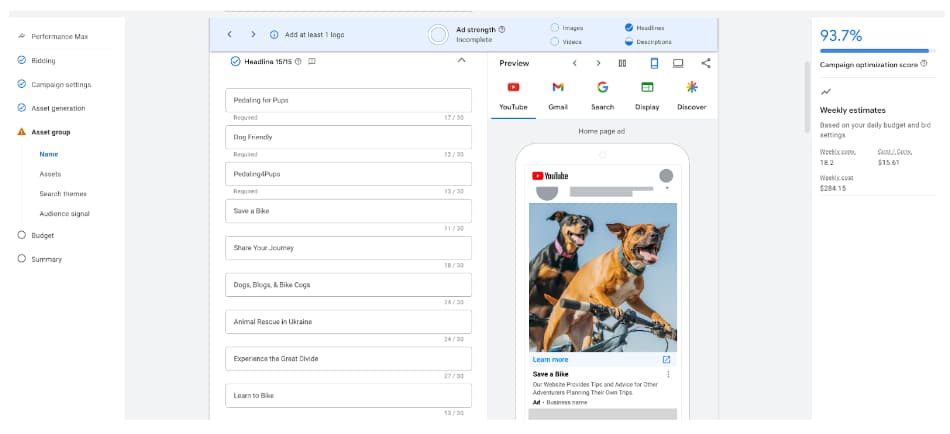The width and height of the screenshot is (950, 434).
Task: Edit the 'Dogs, Blogs, & Bike Cogs' field
Action: click(x=348, y=285)
